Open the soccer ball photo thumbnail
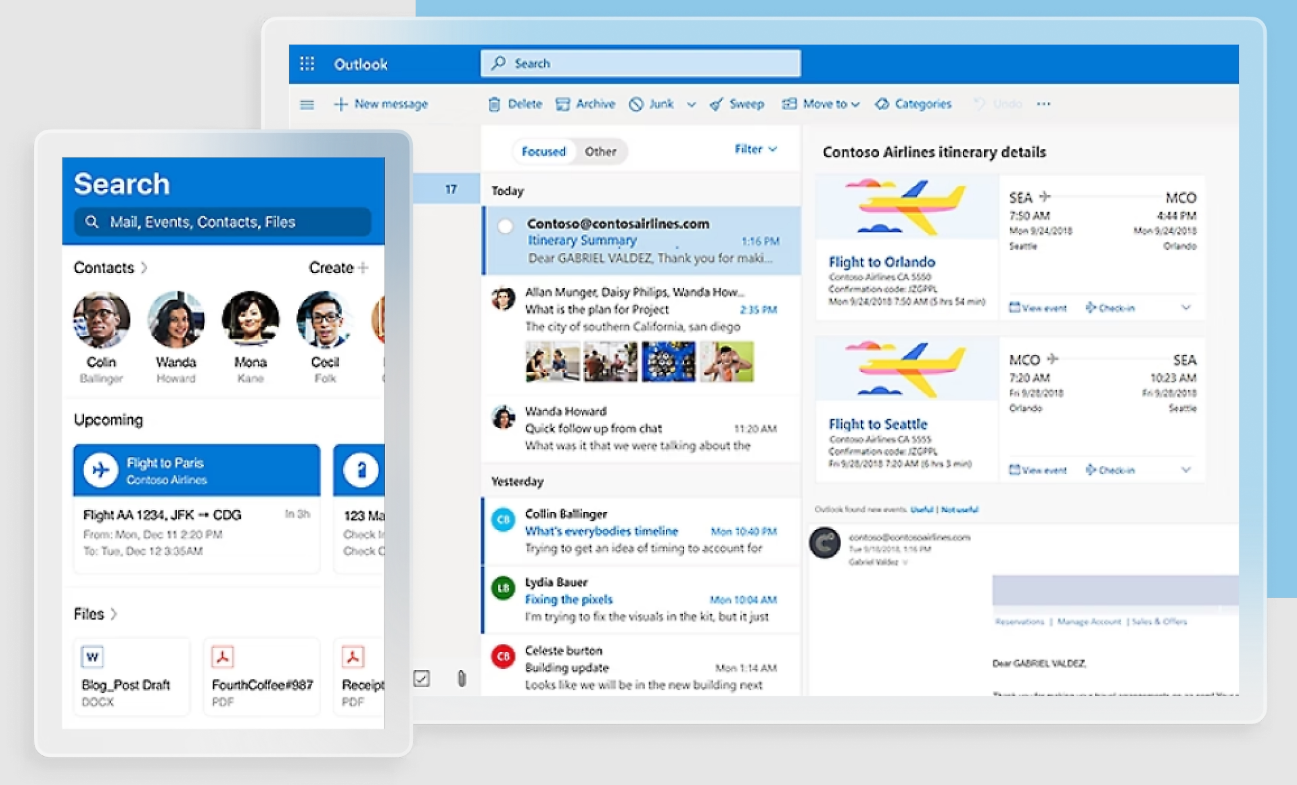The image size is (1297, 785). pos(669,362)
